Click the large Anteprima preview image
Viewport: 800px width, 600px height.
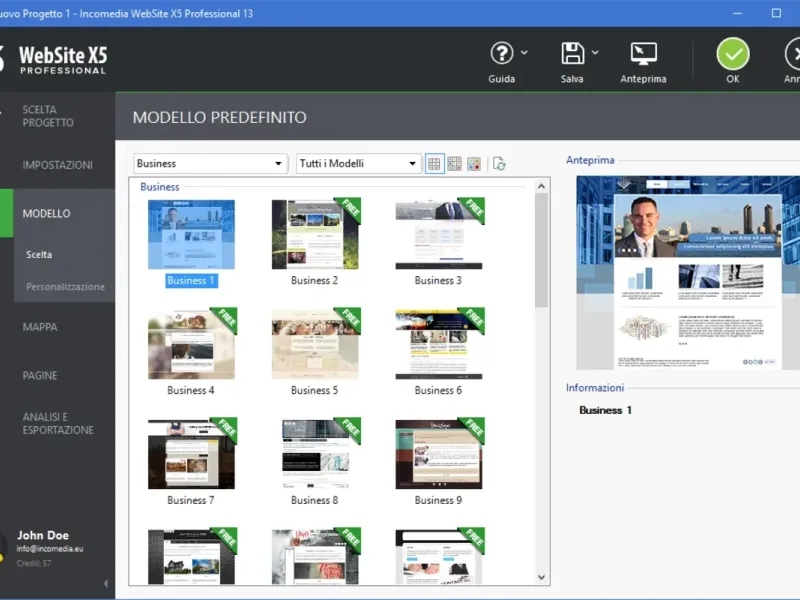click(688, 272)
